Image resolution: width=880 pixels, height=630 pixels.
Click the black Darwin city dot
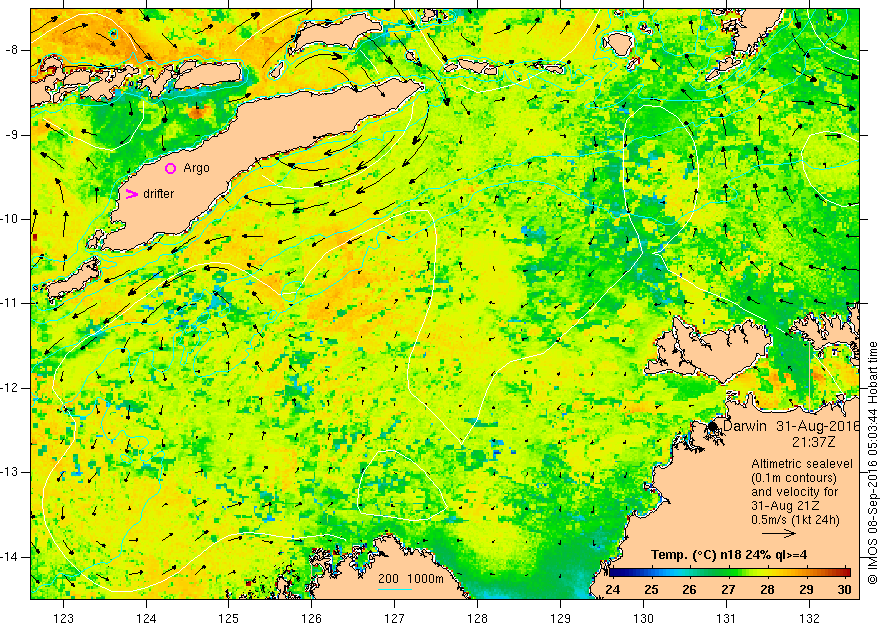tap(713, 426)
